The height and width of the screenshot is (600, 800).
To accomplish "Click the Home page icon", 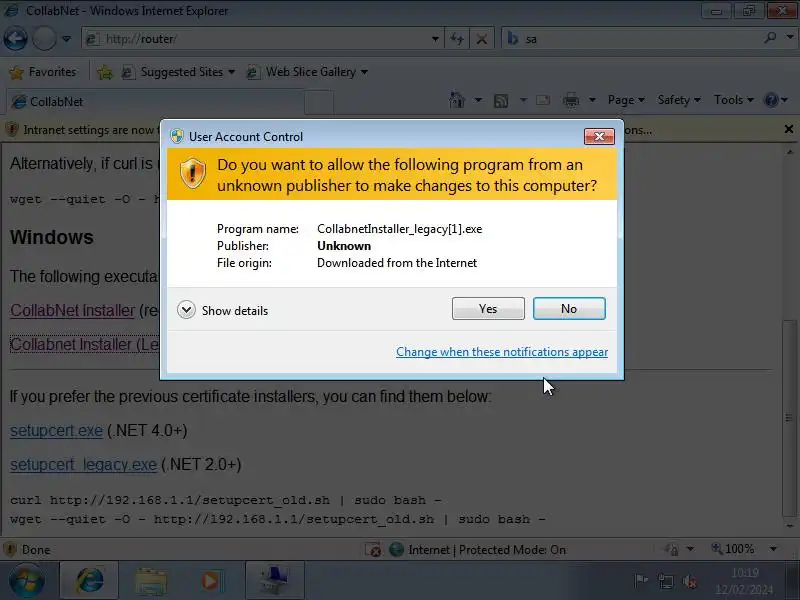I will tap(457, 100).
